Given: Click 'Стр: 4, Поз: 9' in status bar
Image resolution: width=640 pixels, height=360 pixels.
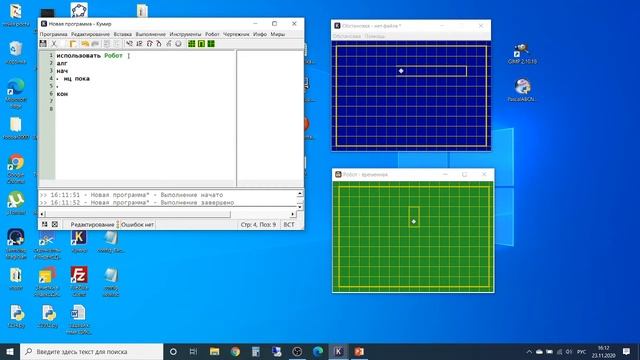Looking at the screenshot, I should 258,224.
